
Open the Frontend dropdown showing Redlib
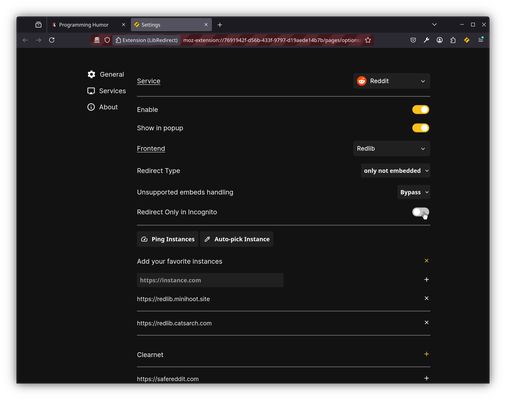[x=391, y=149]
